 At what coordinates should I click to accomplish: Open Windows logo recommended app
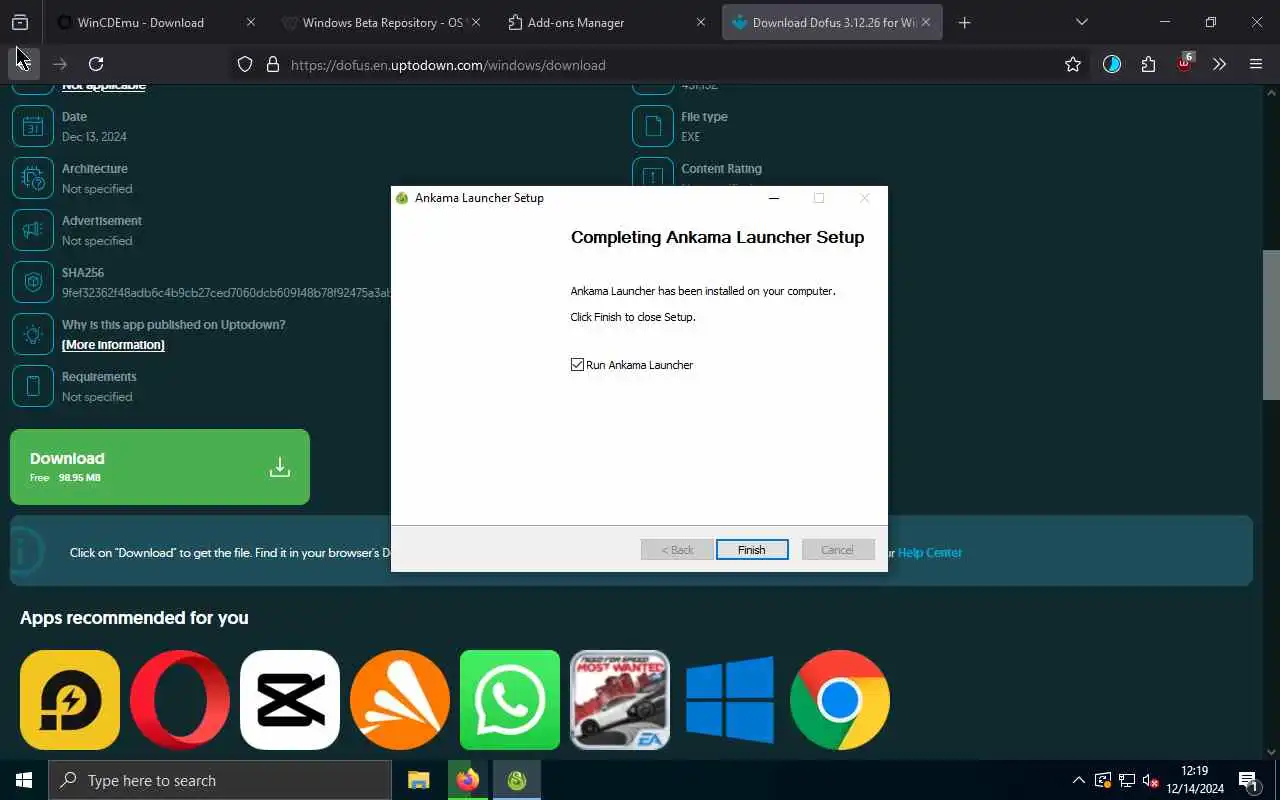click(x=730, y=700)
